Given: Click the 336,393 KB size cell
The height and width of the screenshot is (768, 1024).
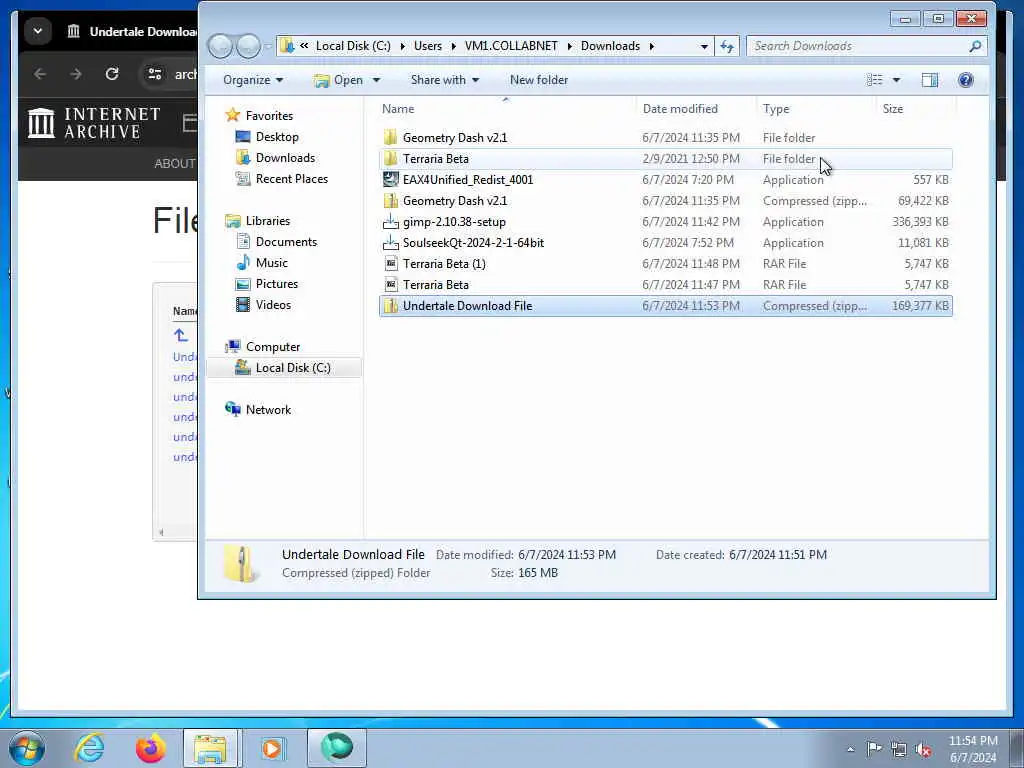Looking at the screenshot, I should pos(920,221).
